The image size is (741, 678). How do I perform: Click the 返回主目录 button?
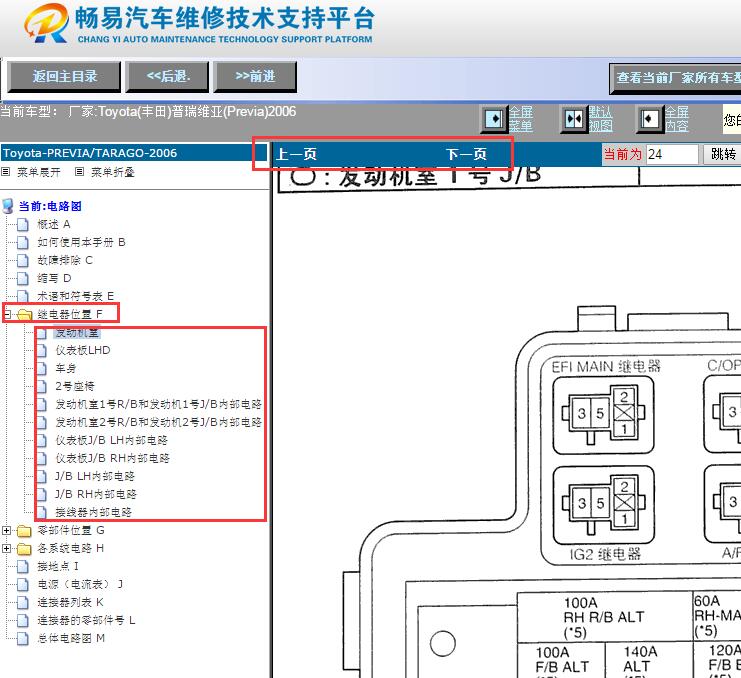(x=64, y=77)
